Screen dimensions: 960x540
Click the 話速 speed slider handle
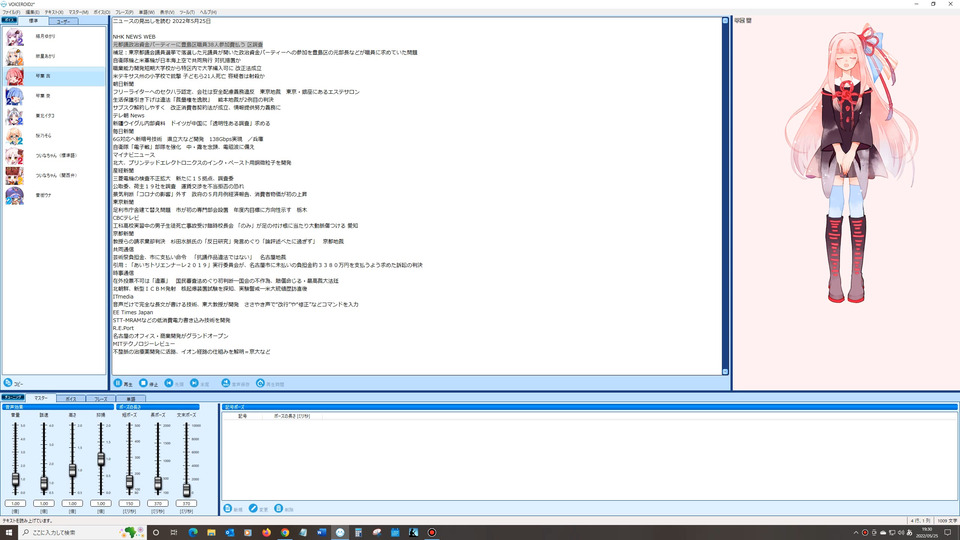point(44,484)
